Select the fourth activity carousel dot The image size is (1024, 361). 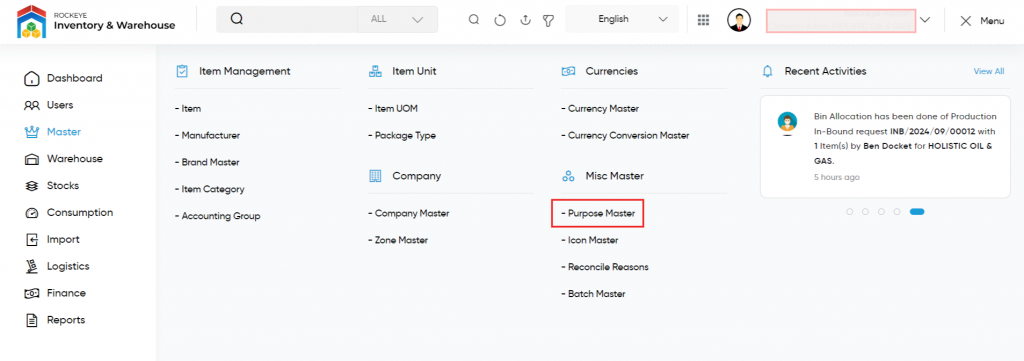(897, 212)
